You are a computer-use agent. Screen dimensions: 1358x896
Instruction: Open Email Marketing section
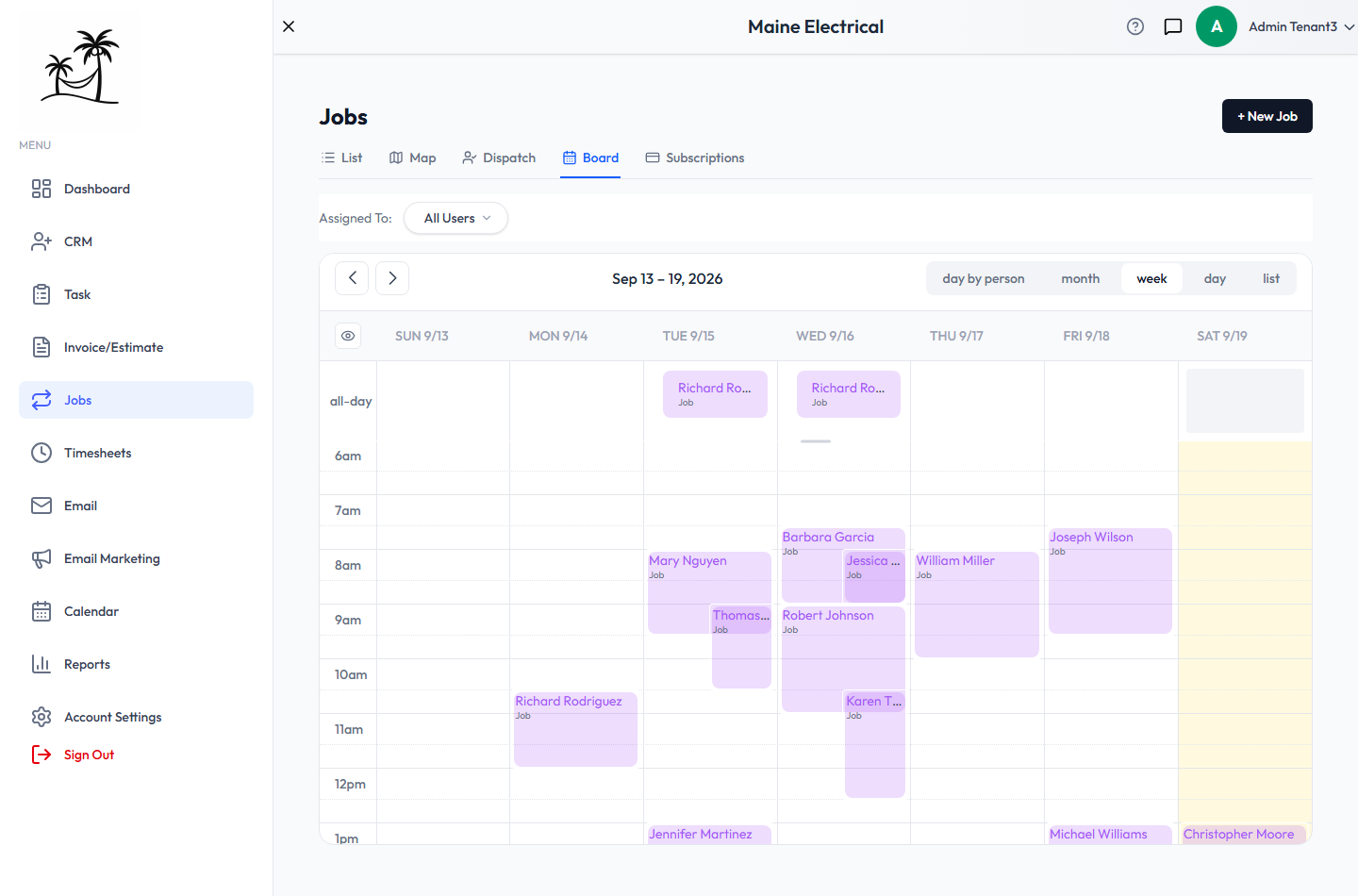pyautogui.click(x=136, y=558)
